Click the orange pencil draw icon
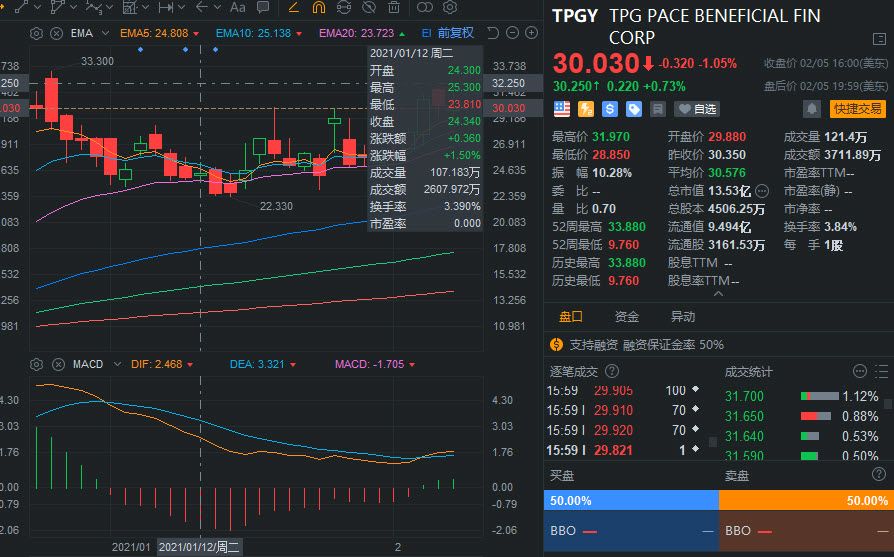The image size is (894, 557). (x=294, y=7)
